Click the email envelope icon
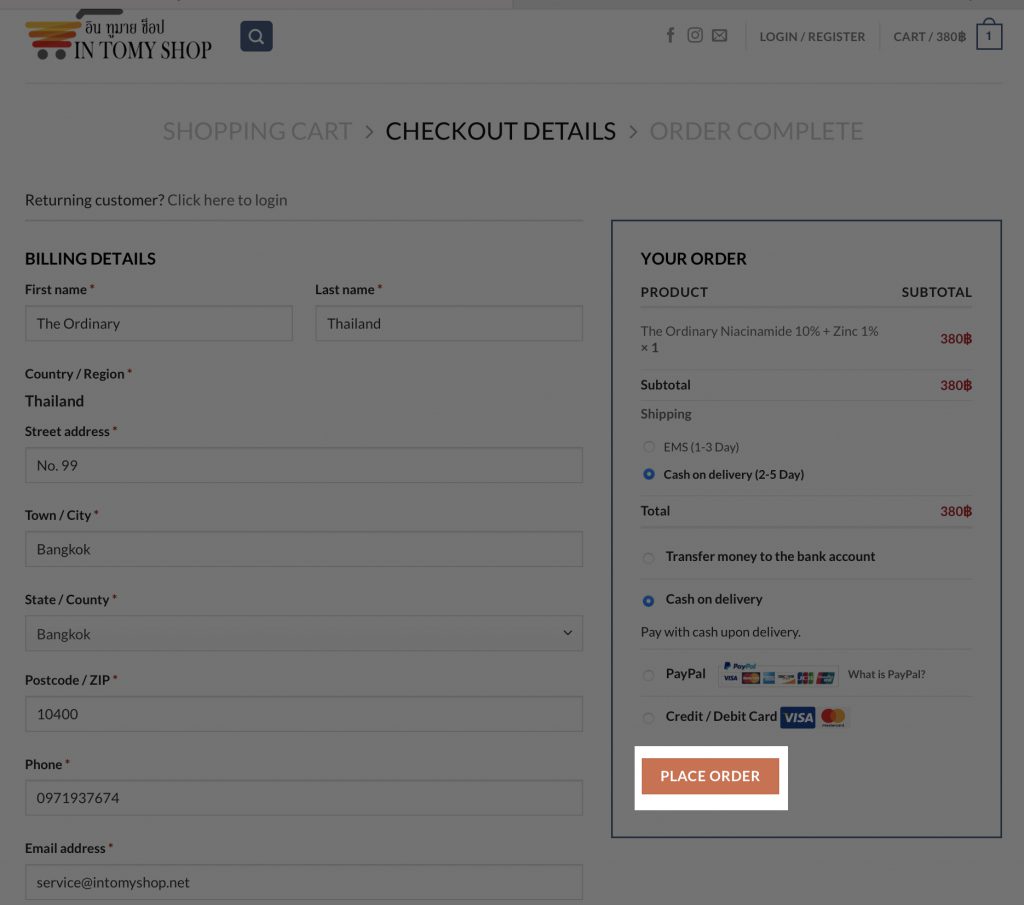The height and width of the screenshot is (905, 1024). pyautogui.click(x=719, y=35)
